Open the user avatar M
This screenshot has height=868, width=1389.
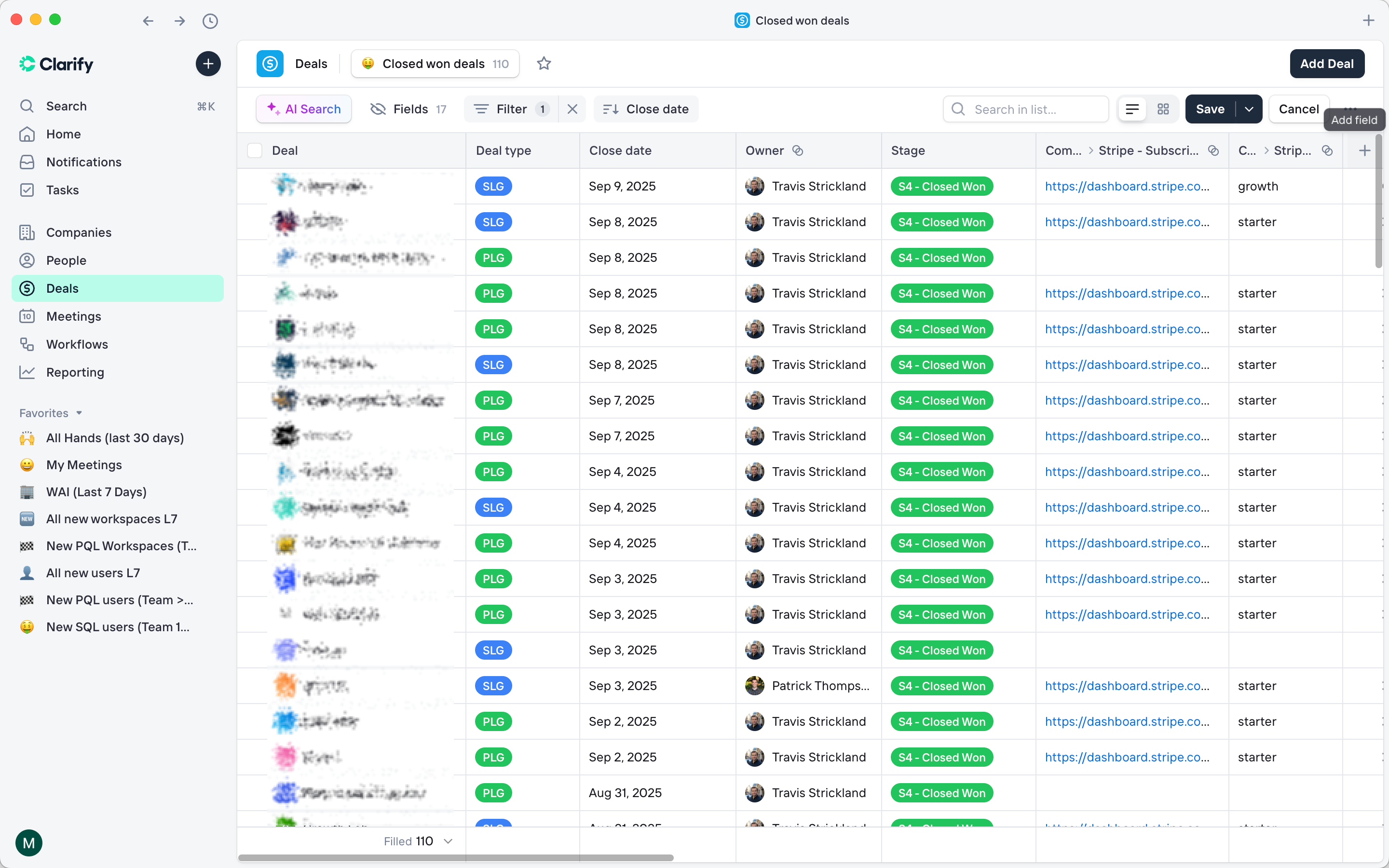coord(29,843)
